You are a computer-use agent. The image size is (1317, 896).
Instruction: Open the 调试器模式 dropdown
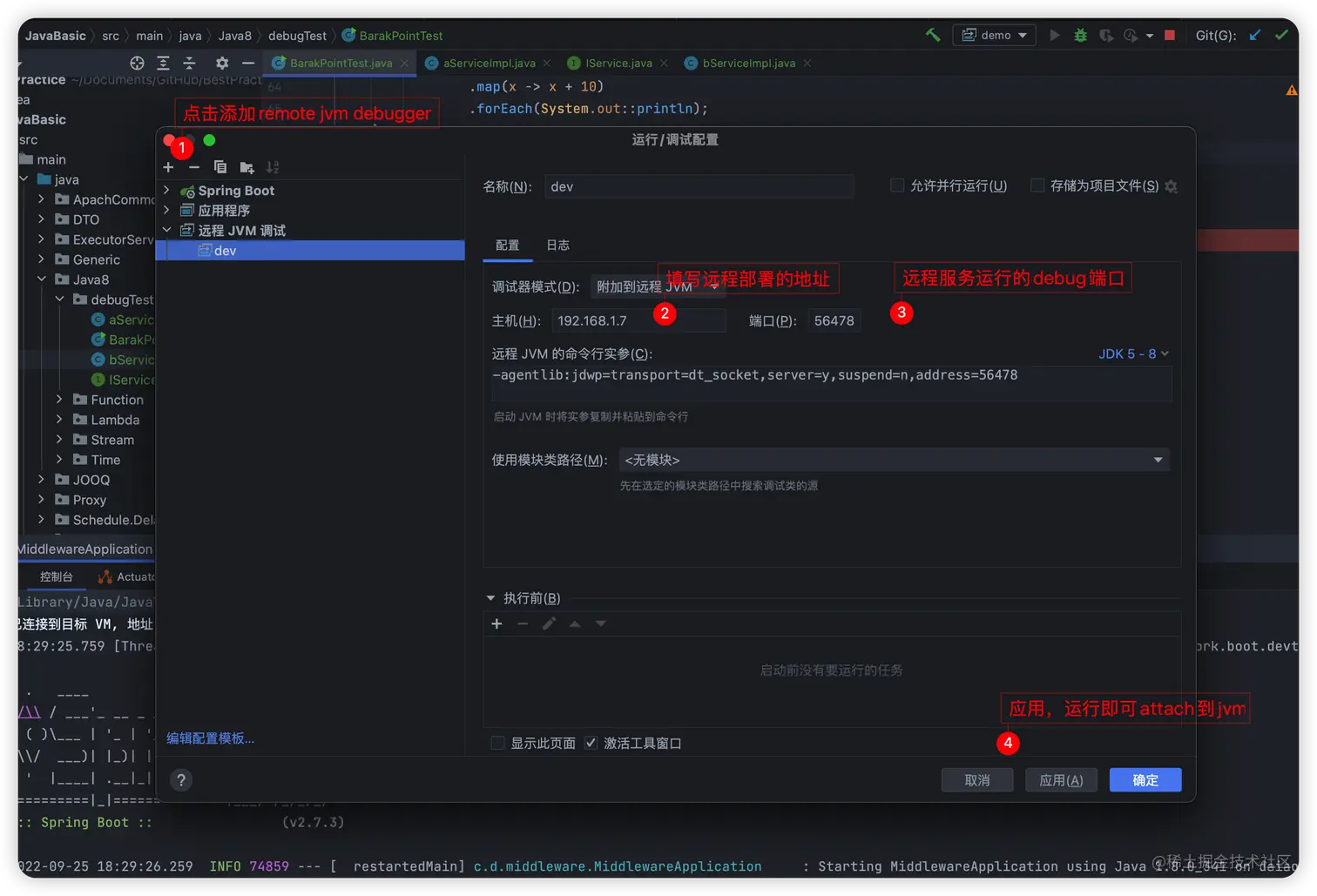[x=658, y=286]
